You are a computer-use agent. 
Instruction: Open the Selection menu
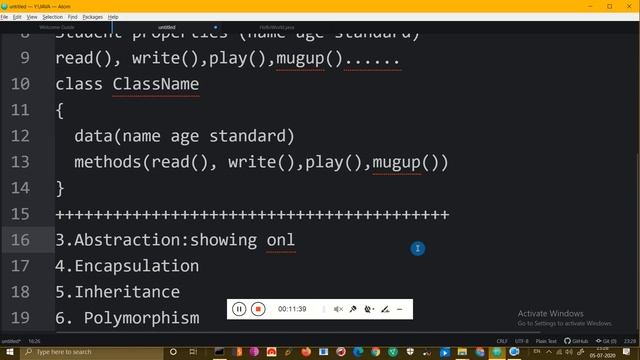click(x=53, y=17)
